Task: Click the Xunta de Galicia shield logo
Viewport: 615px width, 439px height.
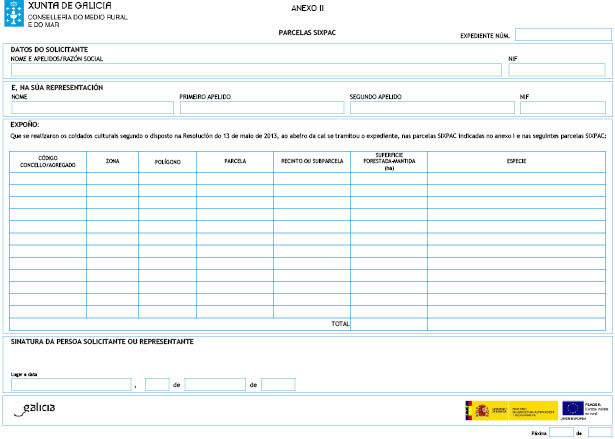Action: pos(14,16)
